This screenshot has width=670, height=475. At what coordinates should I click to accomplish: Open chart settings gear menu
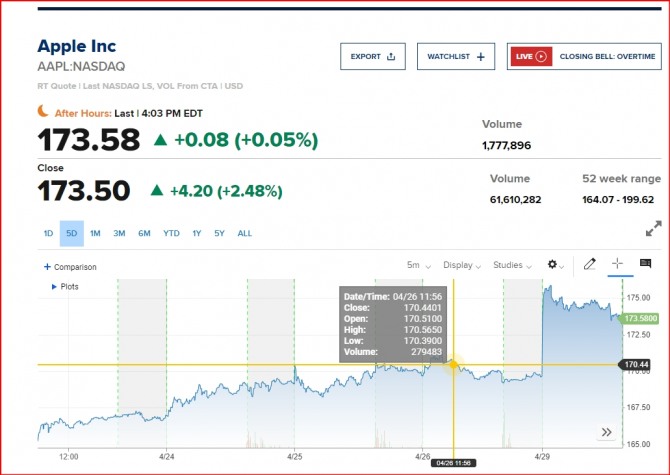pos(553,265)
